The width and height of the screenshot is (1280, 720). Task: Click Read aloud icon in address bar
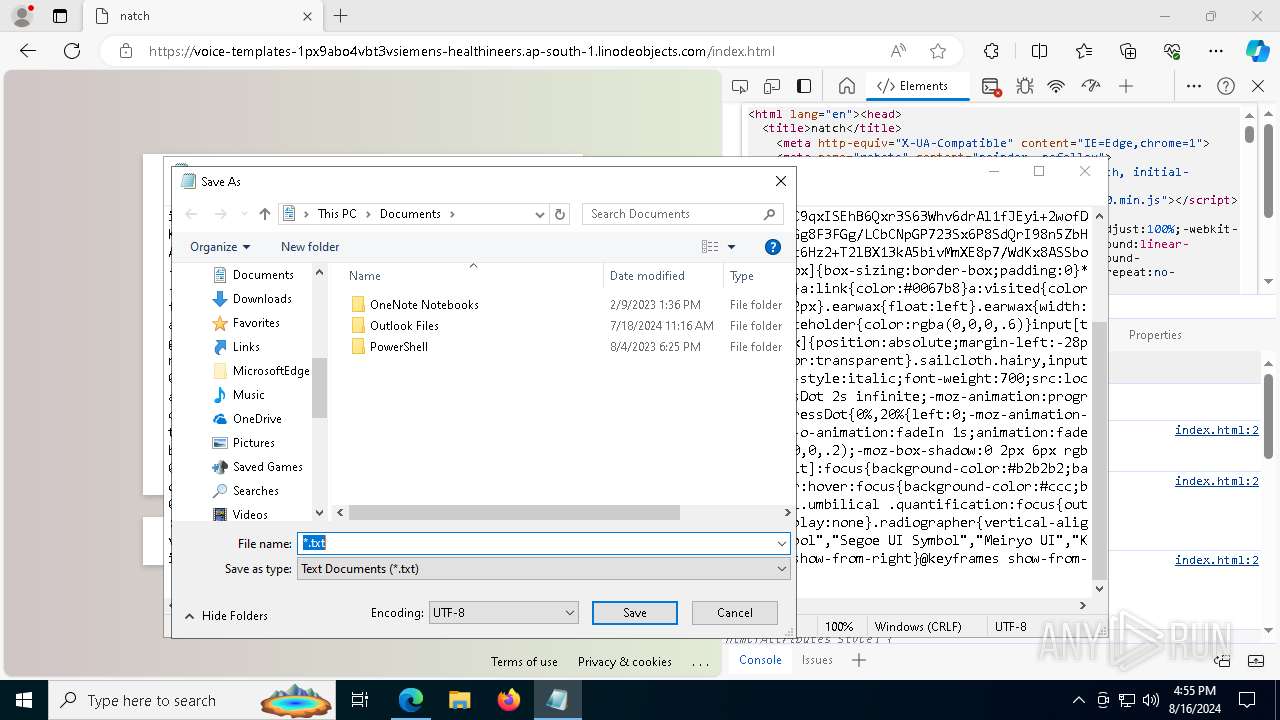898,51
